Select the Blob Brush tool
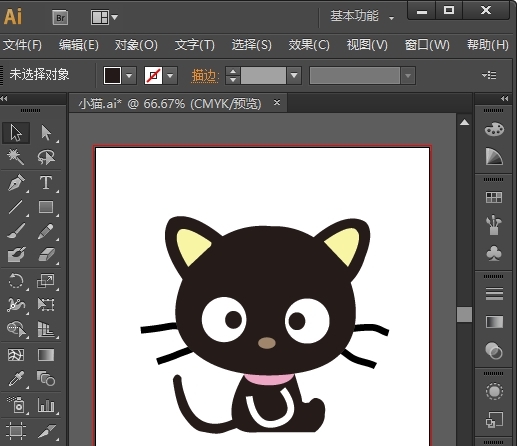 16,255
